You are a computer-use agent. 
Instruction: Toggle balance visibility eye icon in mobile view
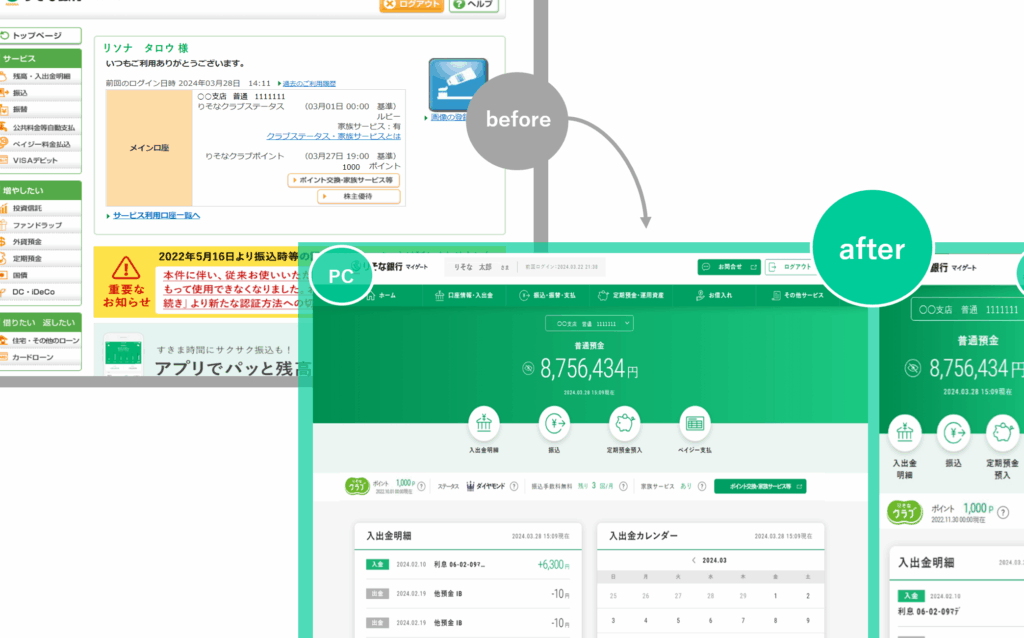click(x=912, y=368)
